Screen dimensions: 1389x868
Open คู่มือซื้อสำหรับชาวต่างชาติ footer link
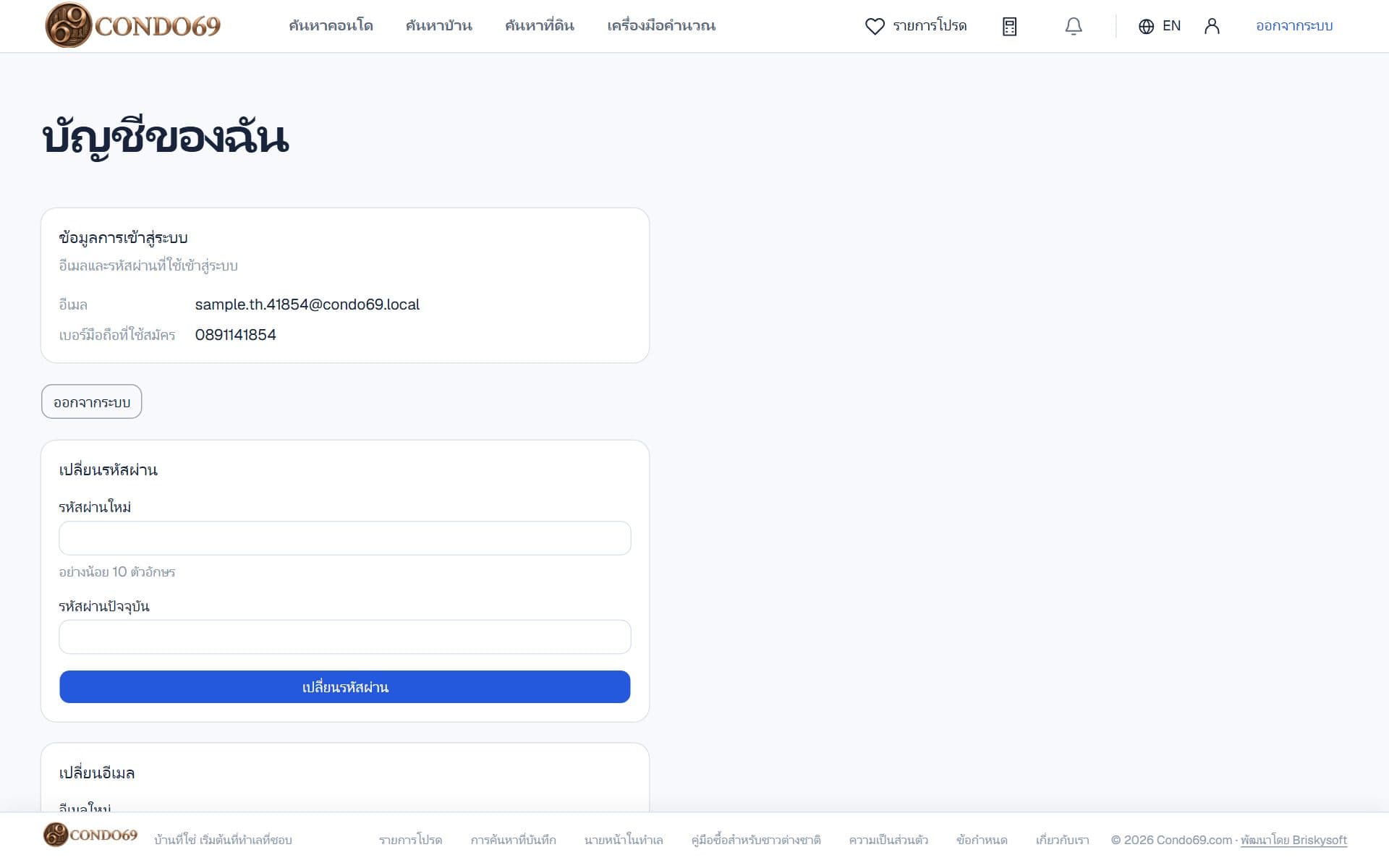(756, 840)
